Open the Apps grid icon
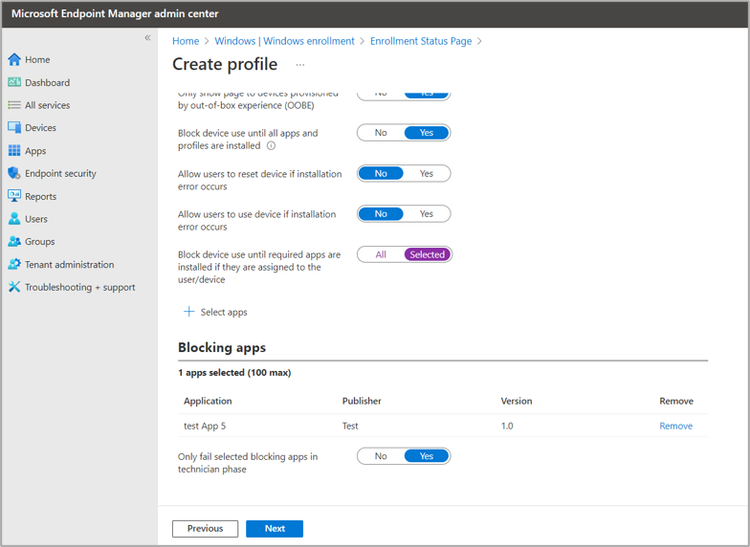Screen dimensions: 750x547 (14, 151)
